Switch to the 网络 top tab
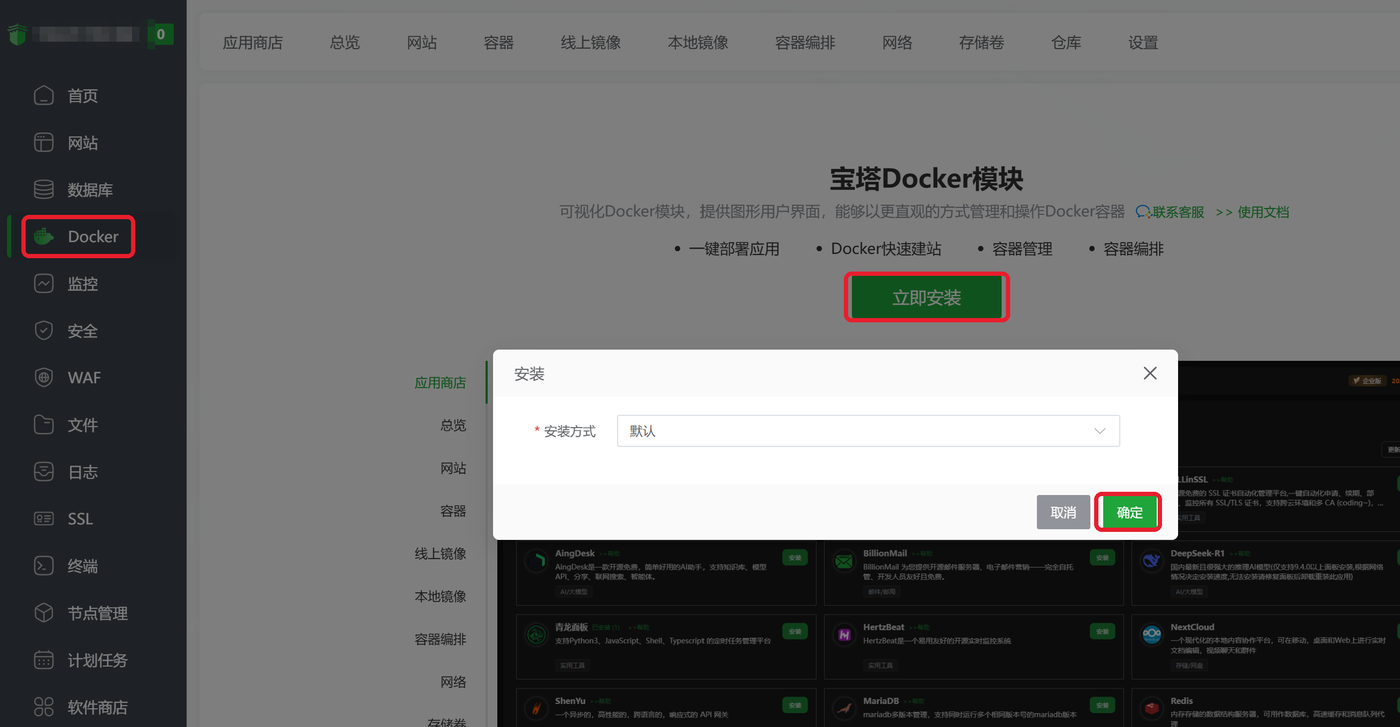 pyautogui.click(x=897, y=43)
